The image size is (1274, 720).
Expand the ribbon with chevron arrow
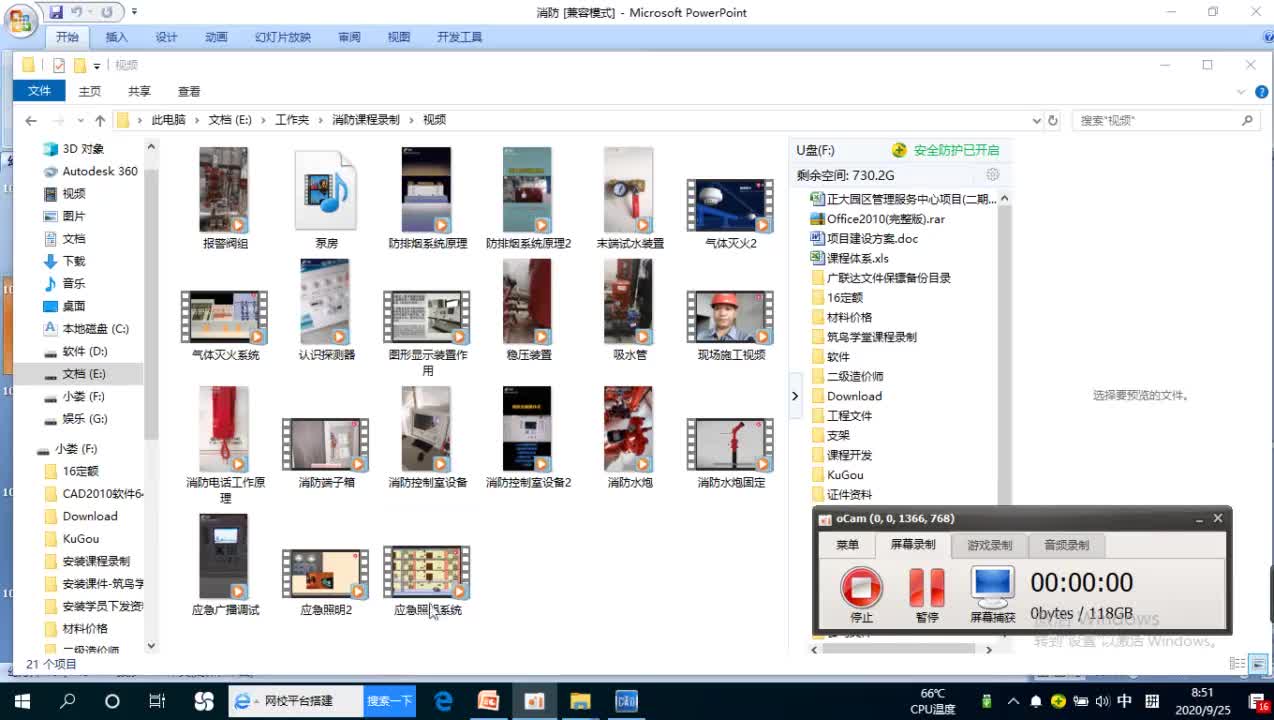[x=1239, y=91]
